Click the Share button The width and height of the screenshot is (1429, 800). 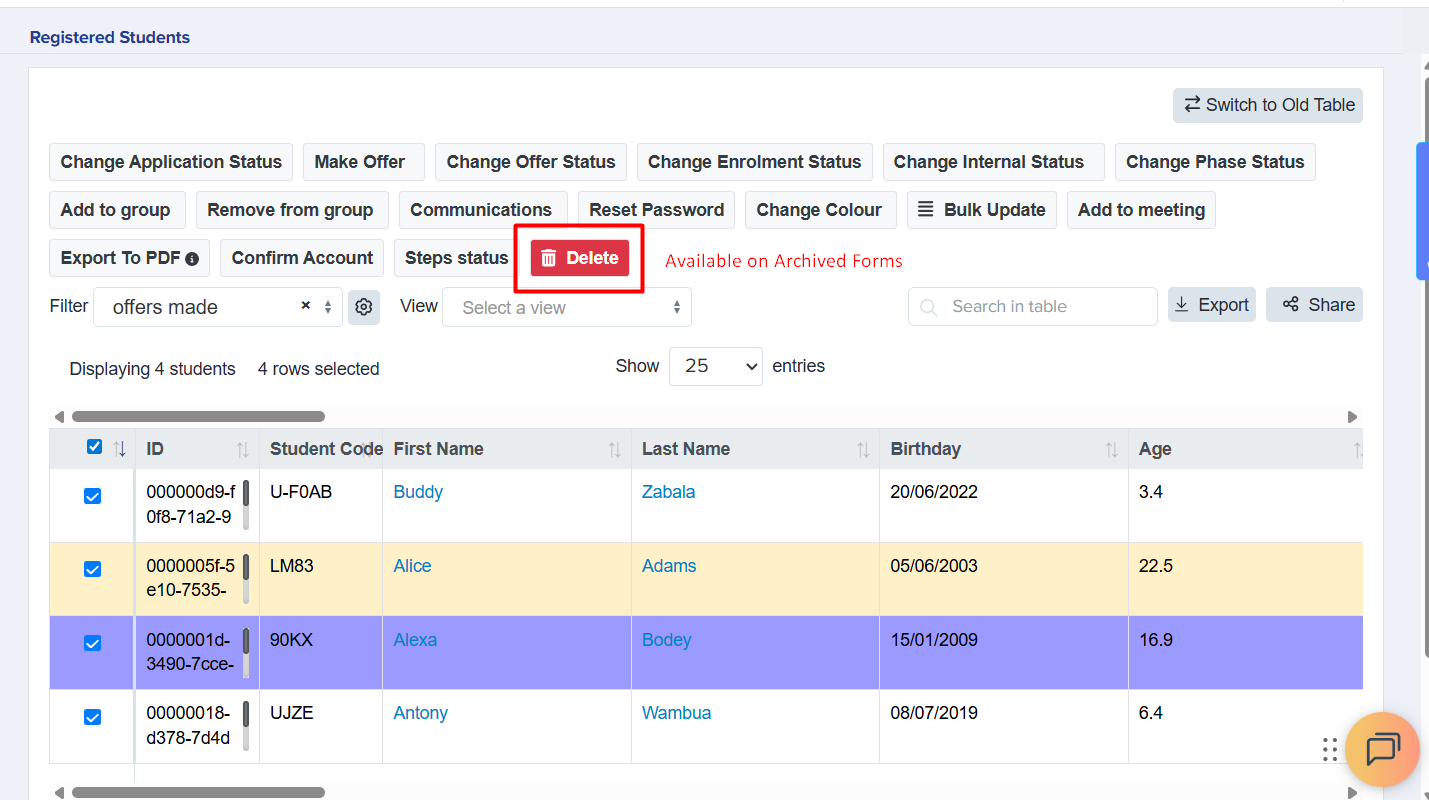pyautogui.click(x=1314, y=305)
